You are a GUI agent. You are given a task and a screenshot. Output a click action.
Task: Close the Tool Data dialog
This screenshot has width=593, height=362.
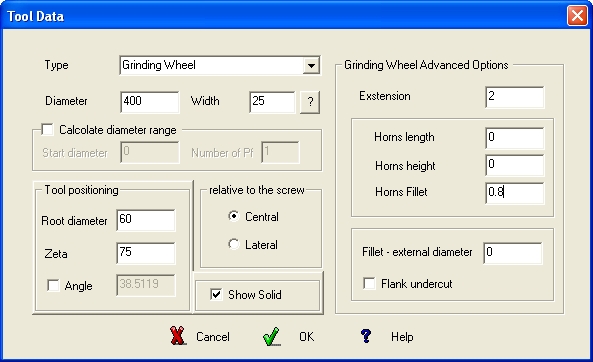(x=577, y=16)
